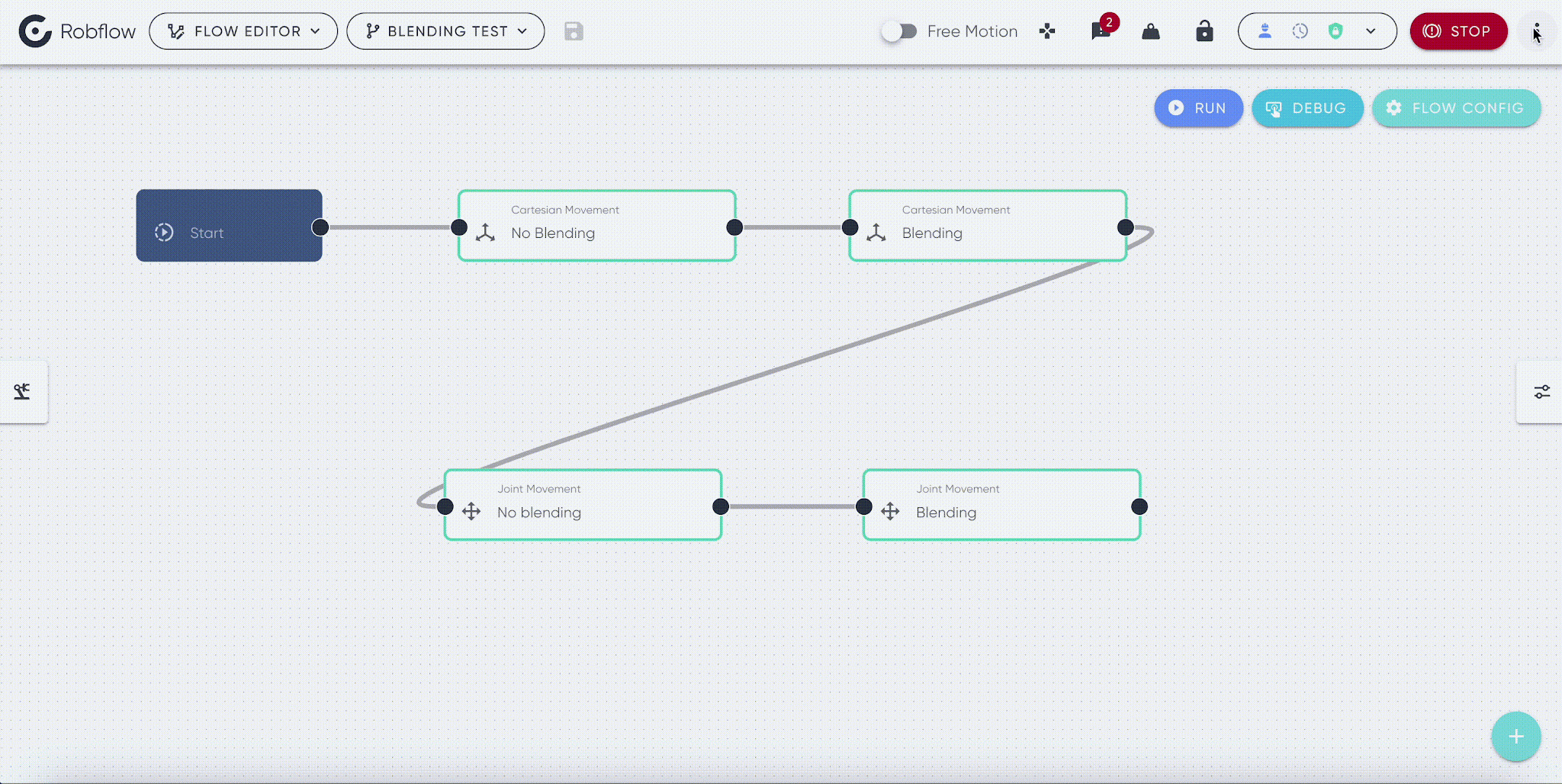
Task: Click the RUN button
Action: point(1198,108)
